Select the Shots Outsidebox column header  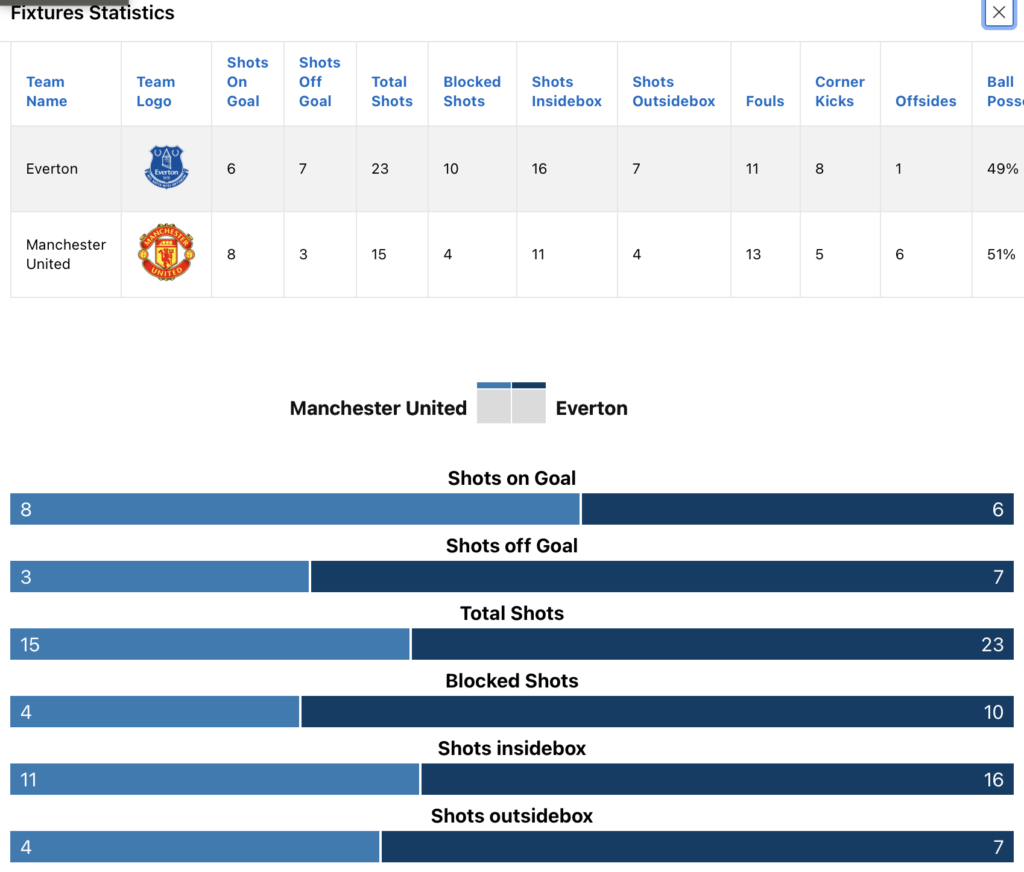click(x=673, y=91)
